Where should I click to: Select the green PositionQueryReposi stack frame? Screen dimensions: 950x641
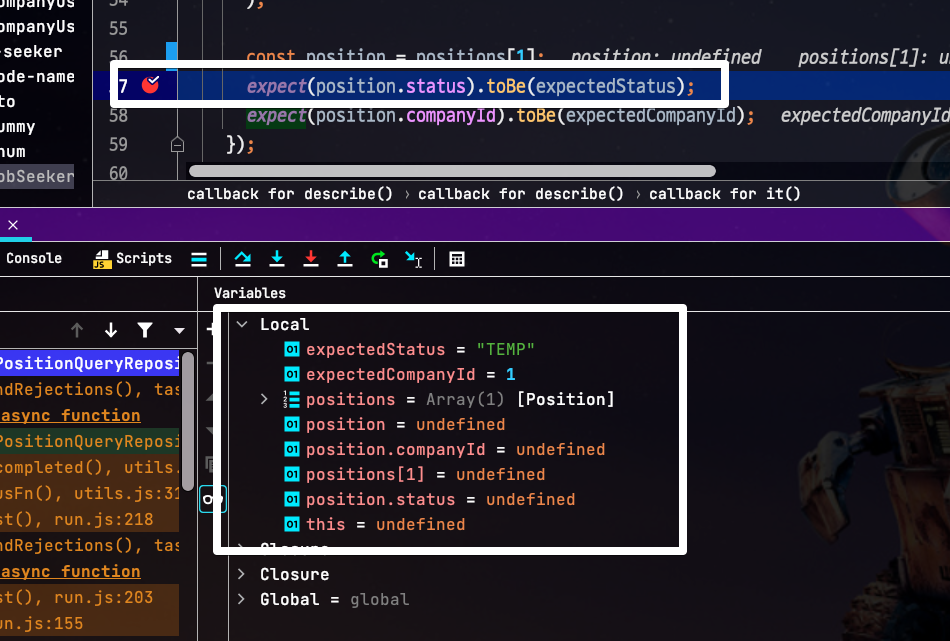click(90, 441)
